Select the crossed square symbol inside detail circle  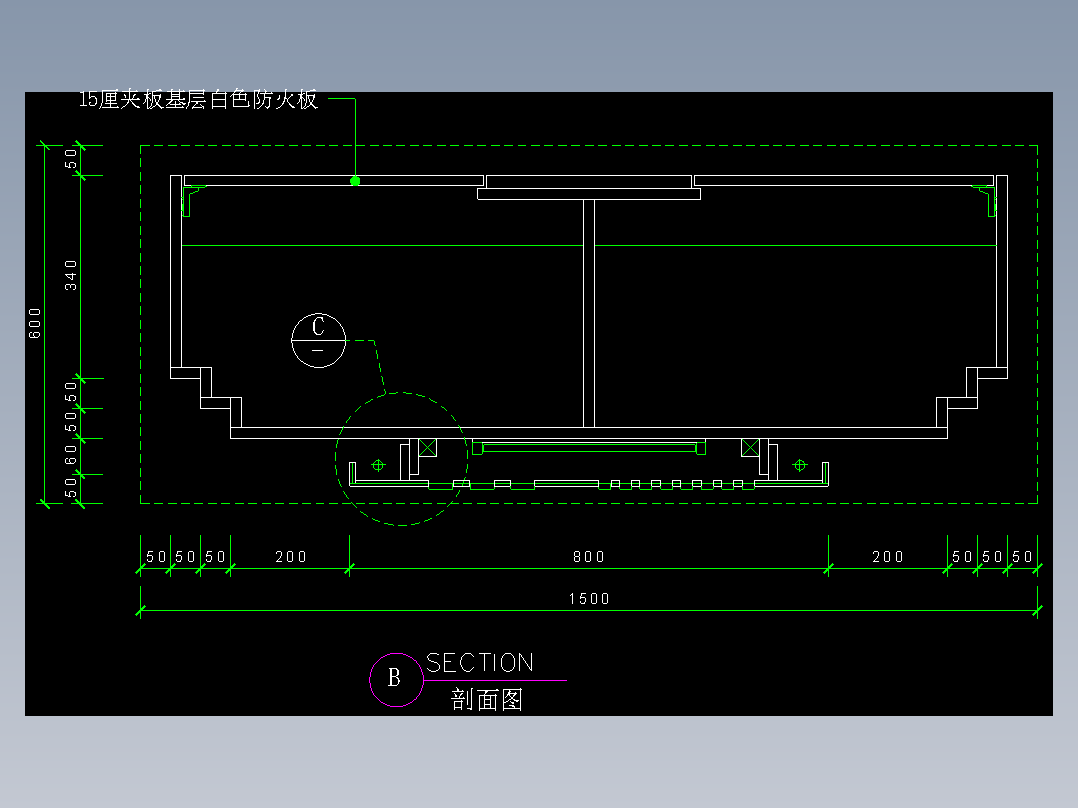click(x=428, y=448)
